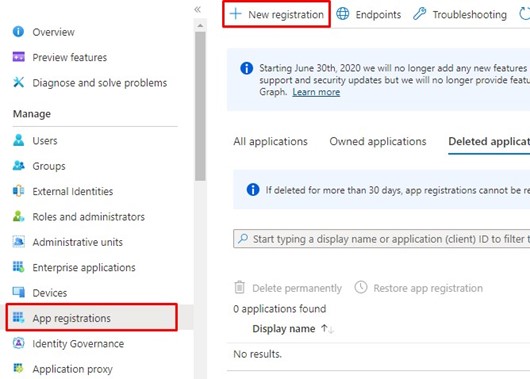Collapse the sidebar with double chevron
Viewport: 530px width, 379px height.
click(197, 9)
